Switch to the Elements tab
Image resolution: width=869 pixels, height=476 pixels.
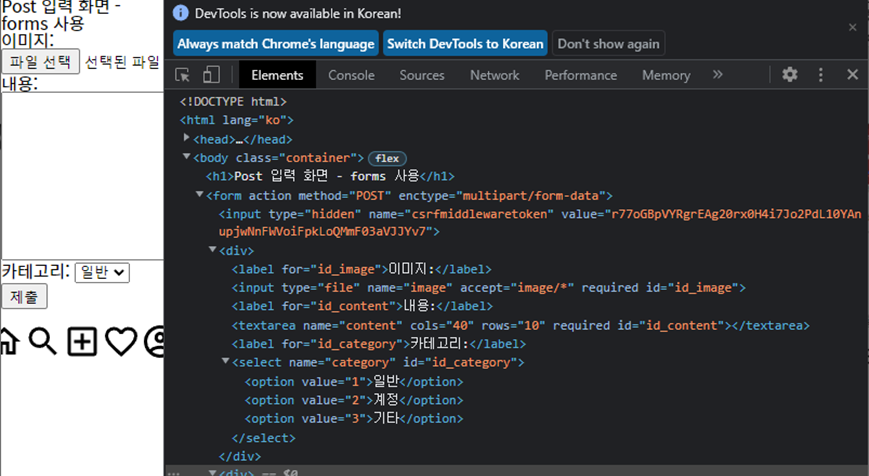pos(277,75)
